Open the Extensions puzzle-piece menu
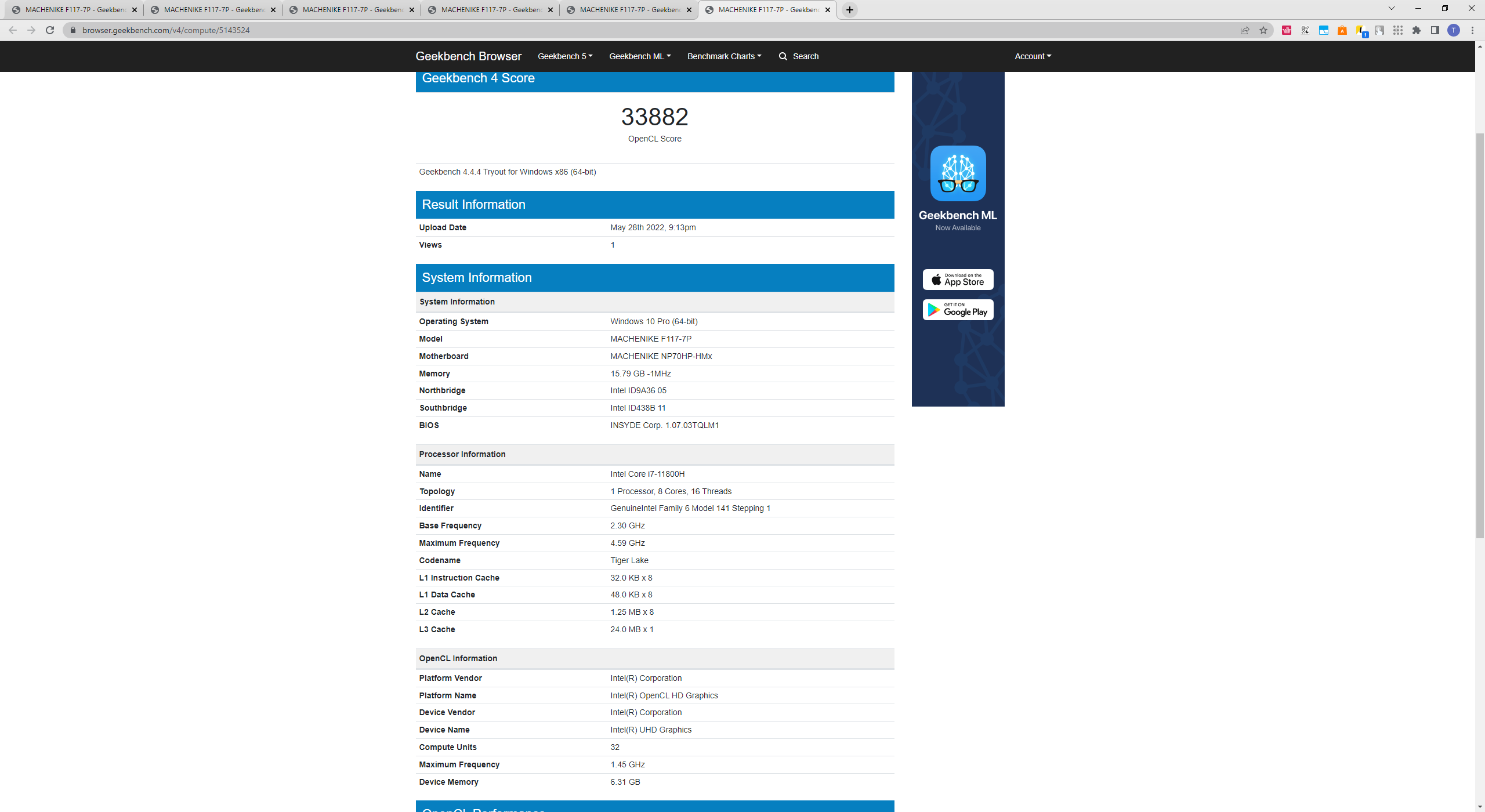The width and height of the screenshot is (1485, 812). pyautogui.click(x=1417, y=30)
